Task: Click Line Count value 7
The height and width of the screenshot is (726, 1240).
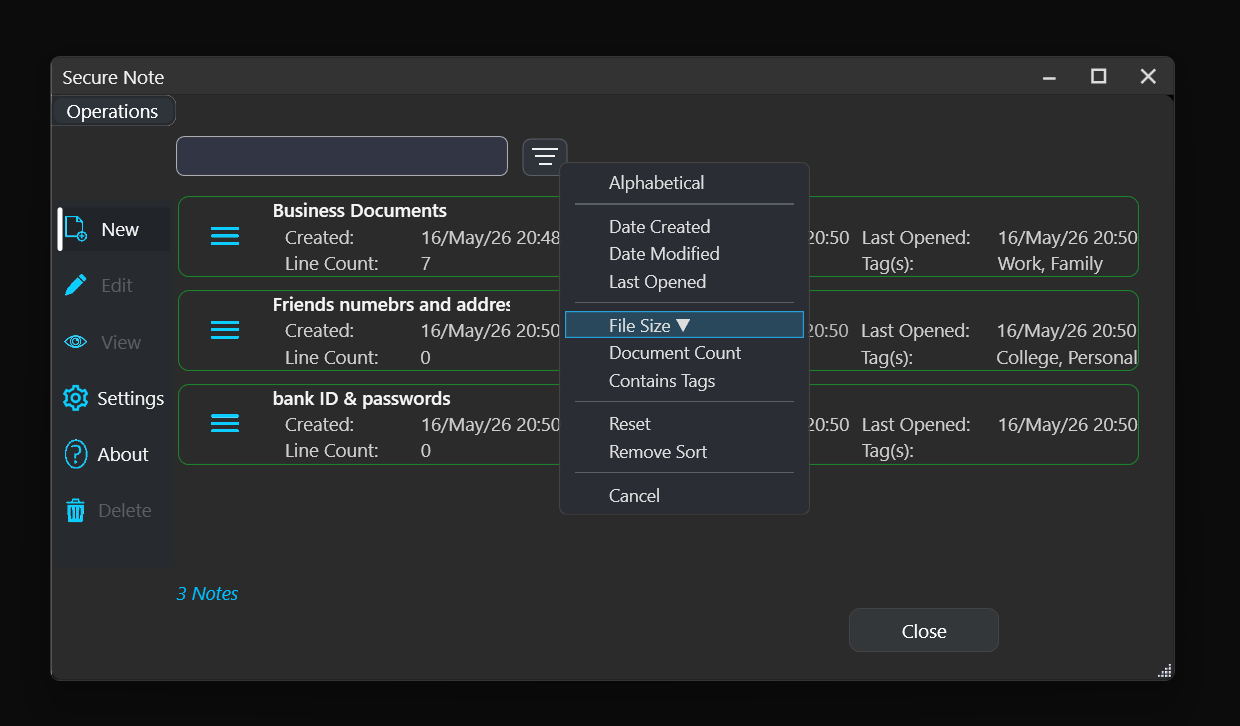Action: (426, 264)
